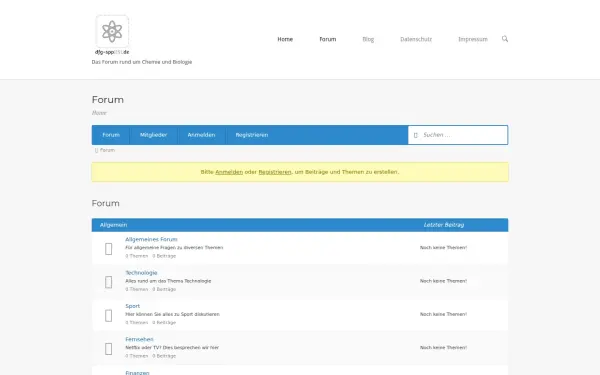600x375 pixels.
Task: Click the Technologie forum folder icon
Action: pyautogui.click(x=109, y=282)
